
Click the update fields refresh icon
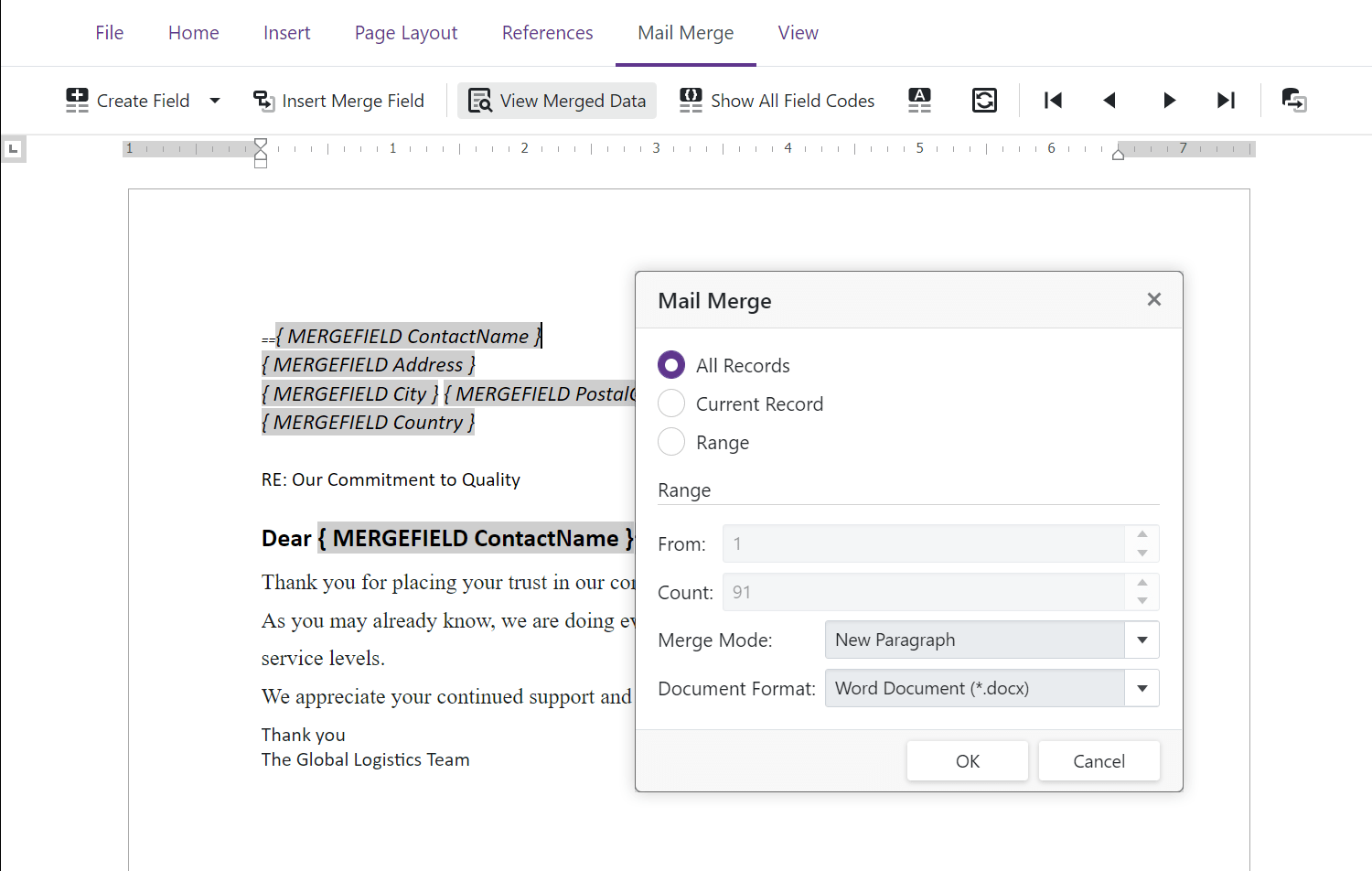(x=984, y=101)
